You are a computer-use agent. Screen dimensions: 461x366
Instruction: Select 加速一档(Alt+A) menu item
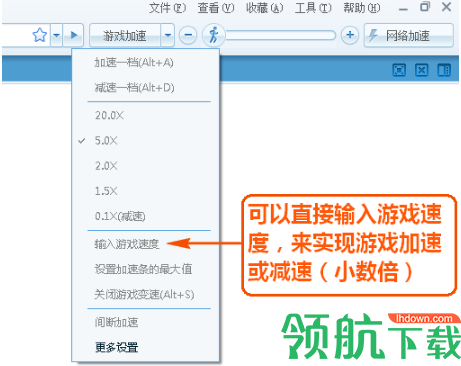pos(146,62)
